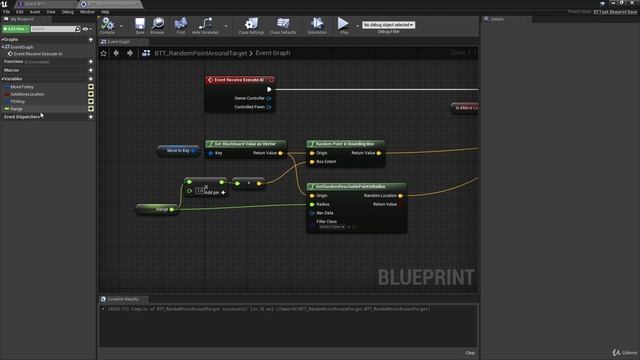Clear the compiler results log
The height and width of the screenshot is (360, 640).
click(x=470, y=353)
